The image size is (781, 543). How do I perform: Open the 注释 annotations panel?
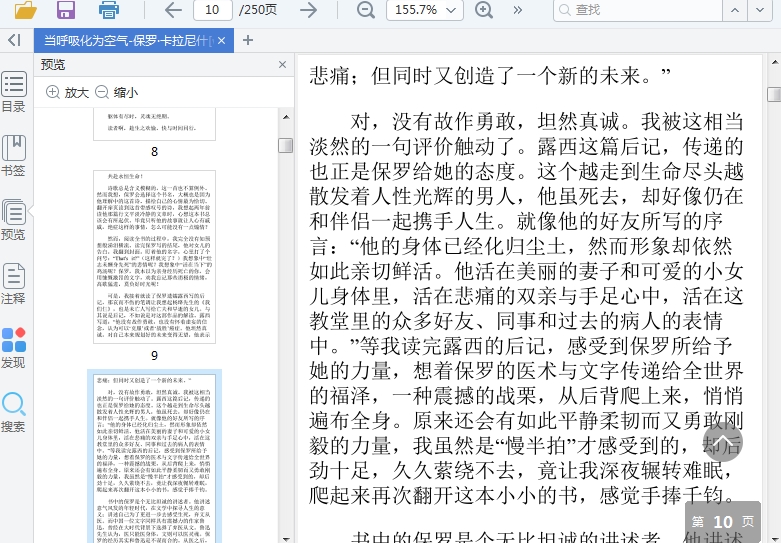[x=13, y=283]
